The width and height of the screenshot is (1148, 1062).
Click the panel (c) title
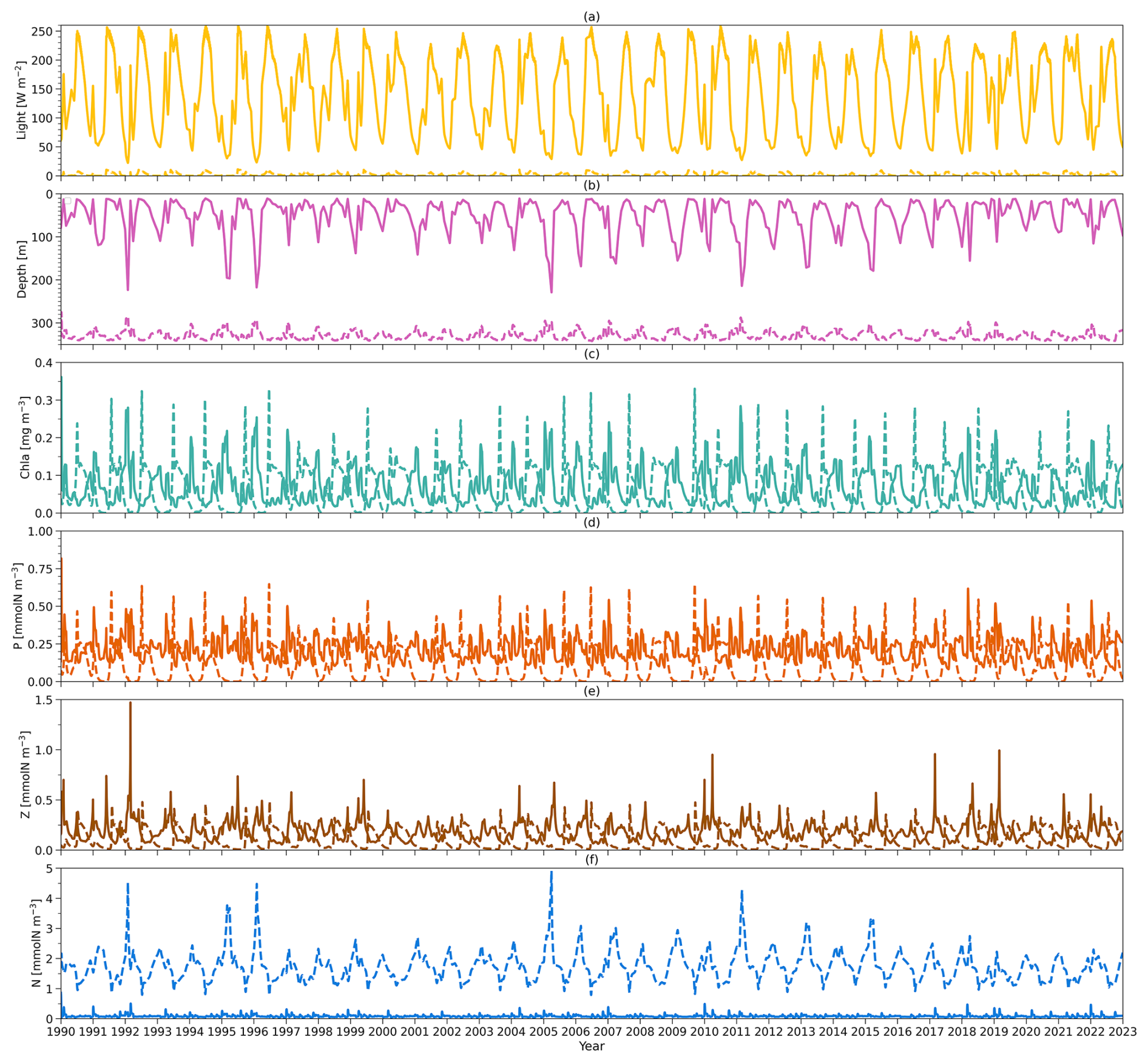[591, 354]
